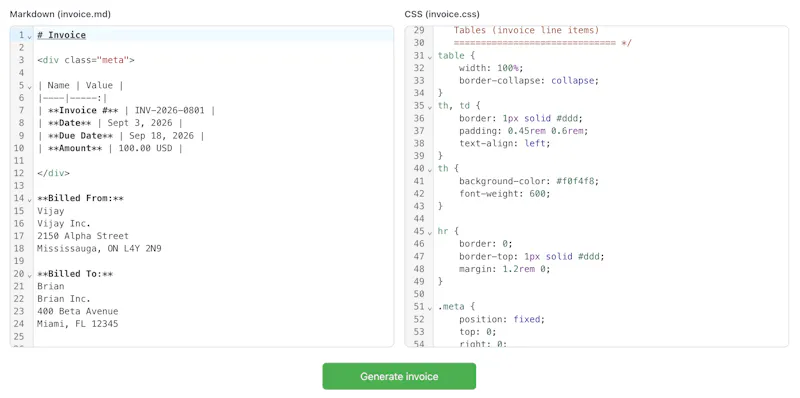The width and height of the screenshot is (800, 398).
Task: Click the INV-2026-0801 invoice number text
Action: click(x=170, y=110)
